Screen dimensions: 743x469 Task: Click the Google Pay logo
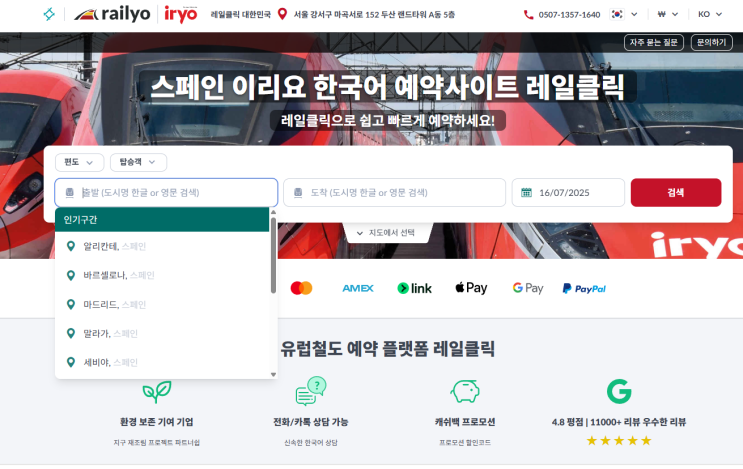[528, 288]
